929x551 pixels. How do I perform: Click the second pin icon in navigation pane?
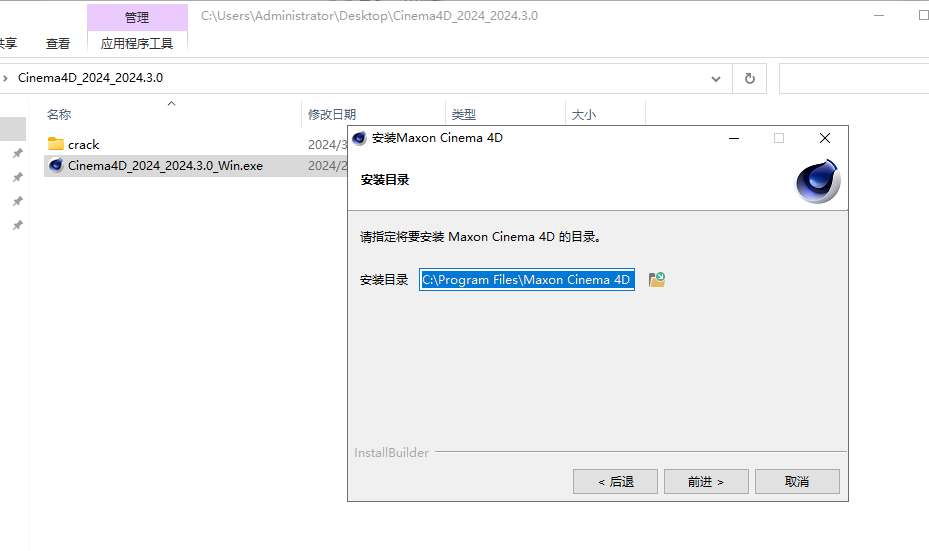(x=18, y=177)
